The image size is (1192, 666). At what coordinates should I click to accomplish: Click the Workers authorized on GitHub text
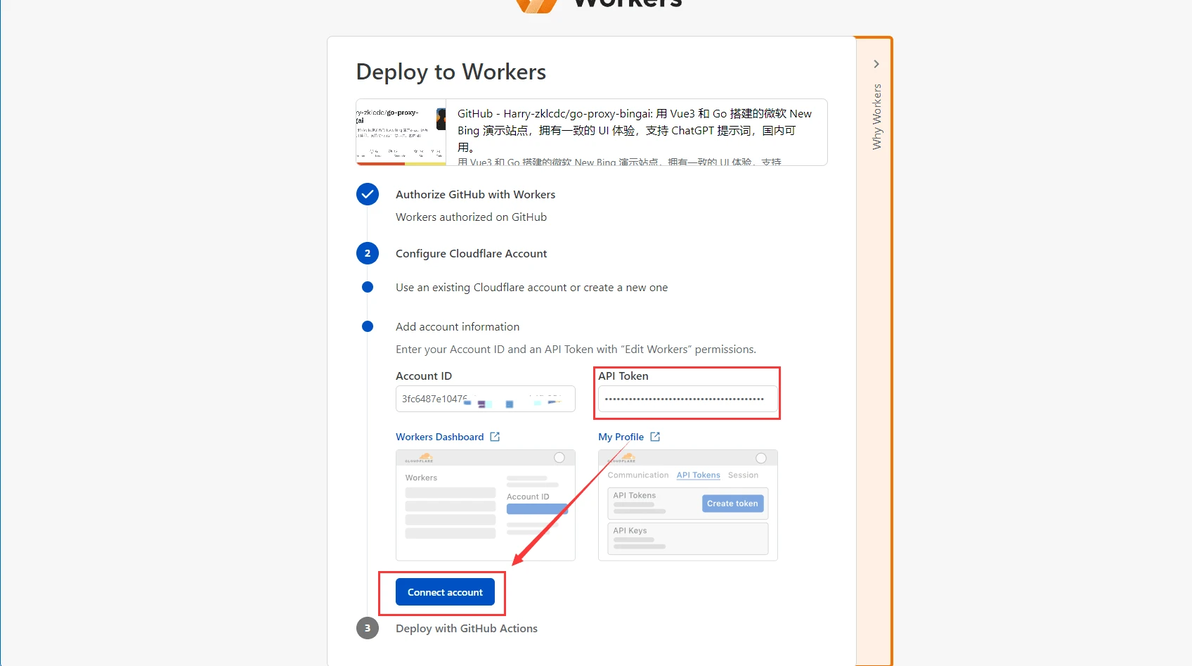click(471, 217)
